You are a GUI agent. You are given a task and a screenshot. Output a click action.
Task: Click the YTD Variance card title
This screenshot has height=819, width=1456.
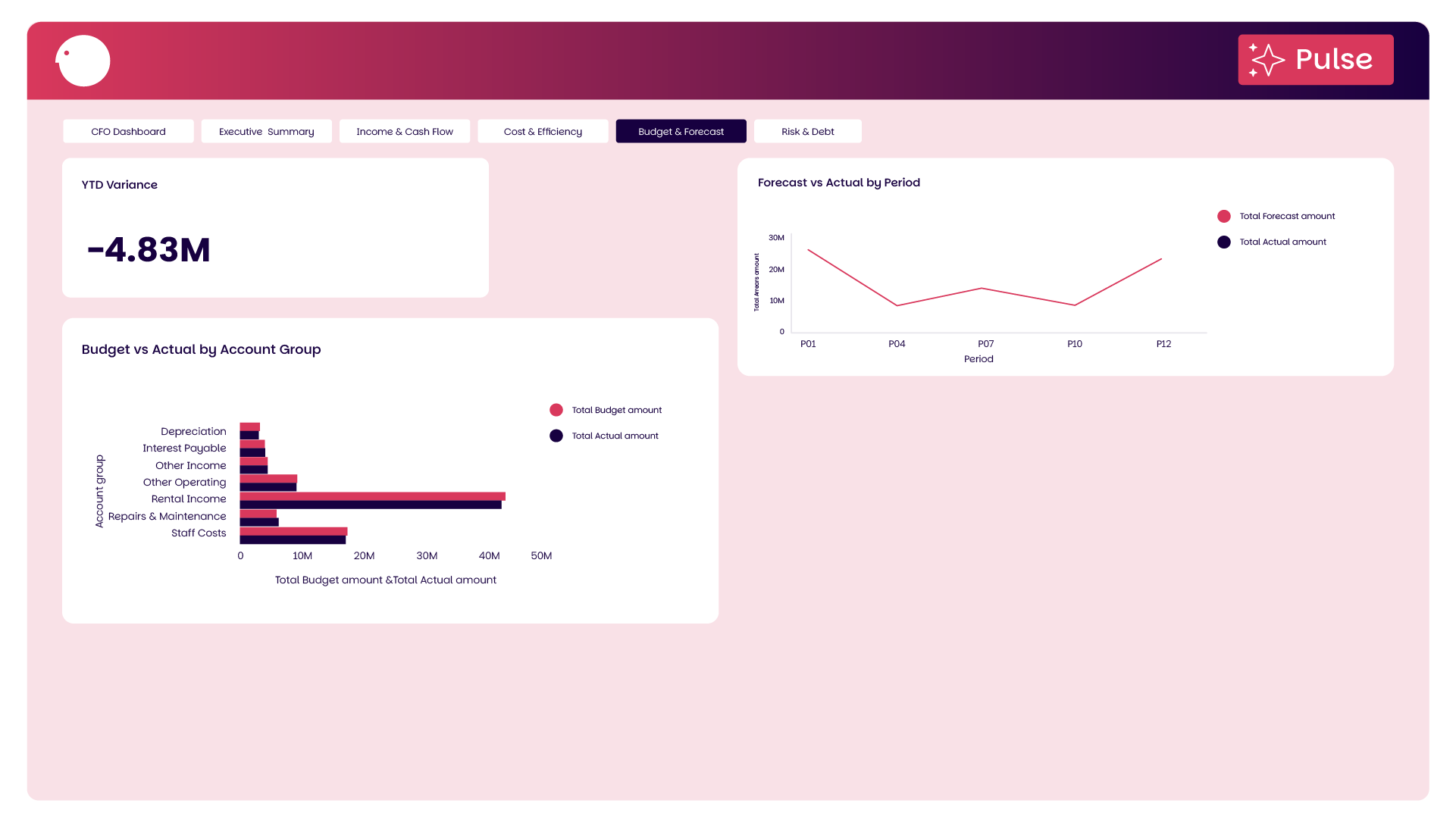click(x=120, y=185)
